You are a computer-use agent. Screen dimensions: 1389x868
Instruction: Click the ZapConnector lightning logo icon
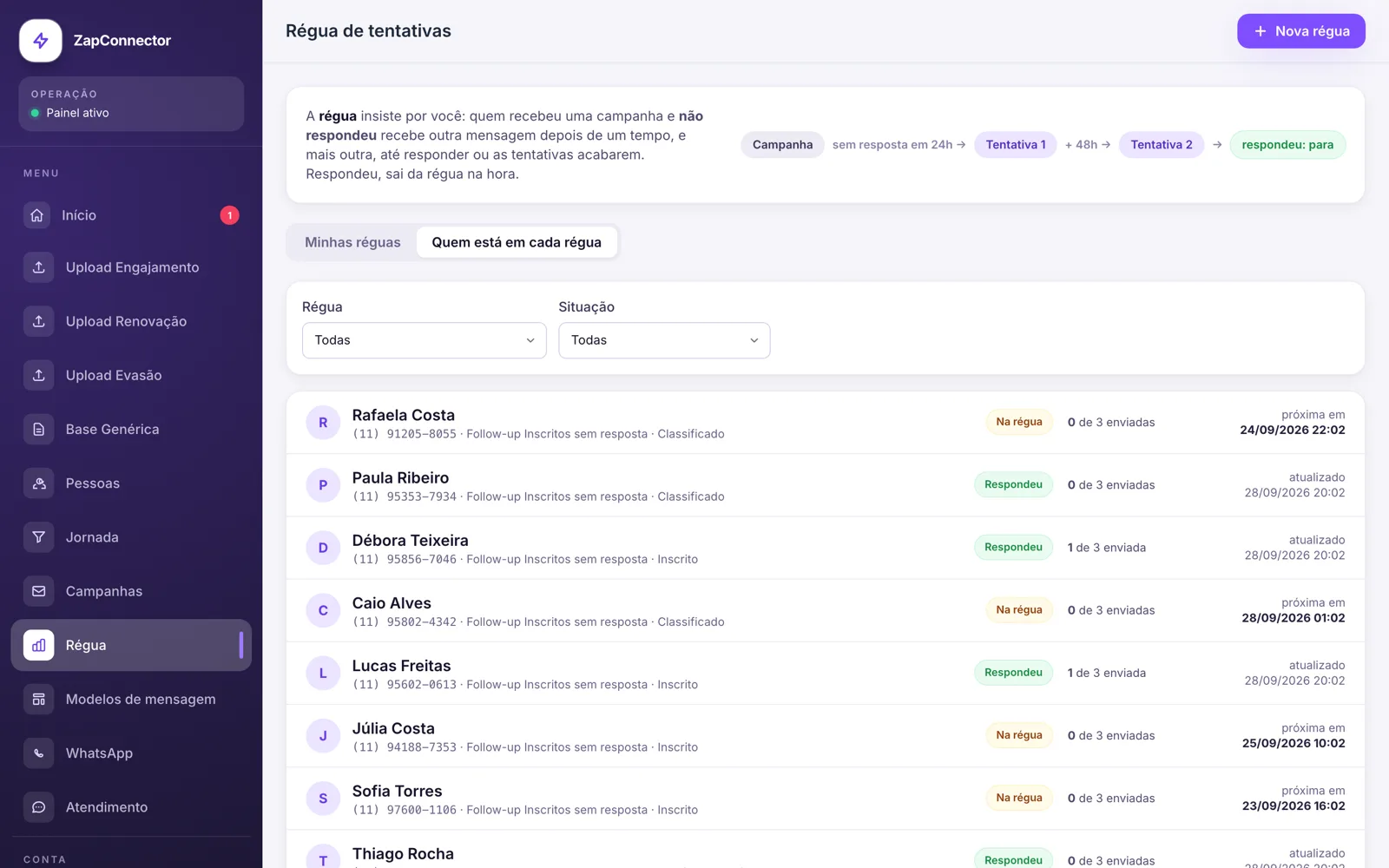click(x=41, y=41)
